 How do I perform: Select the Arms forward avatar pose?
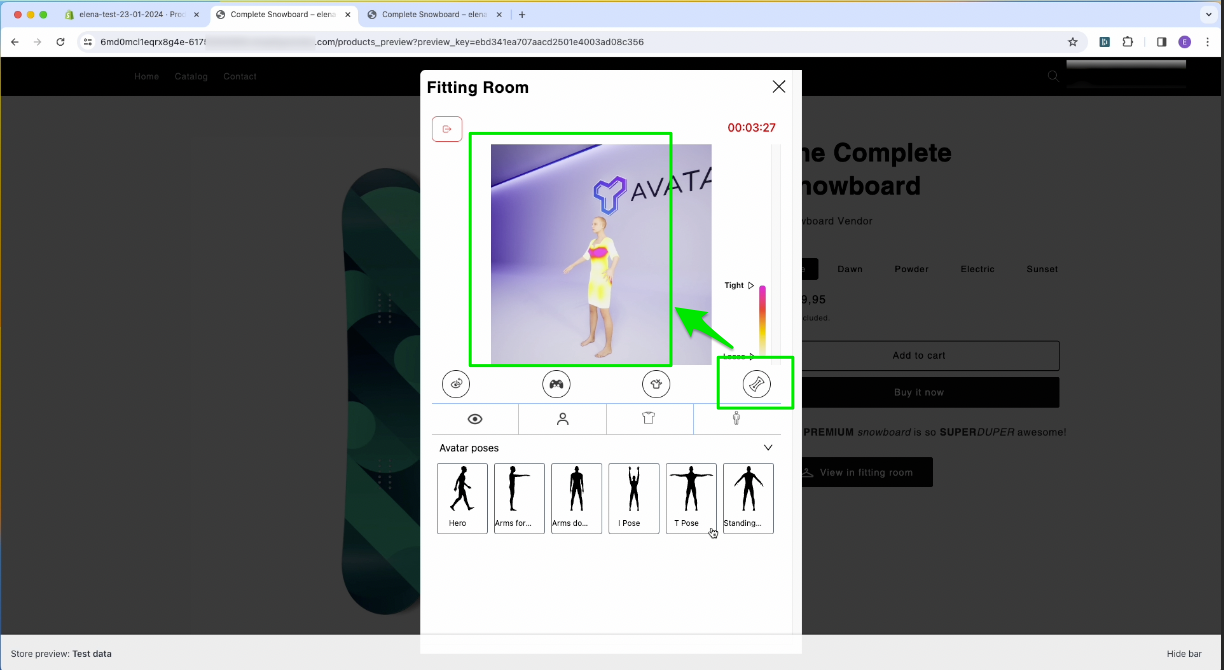tap(519, 498)
